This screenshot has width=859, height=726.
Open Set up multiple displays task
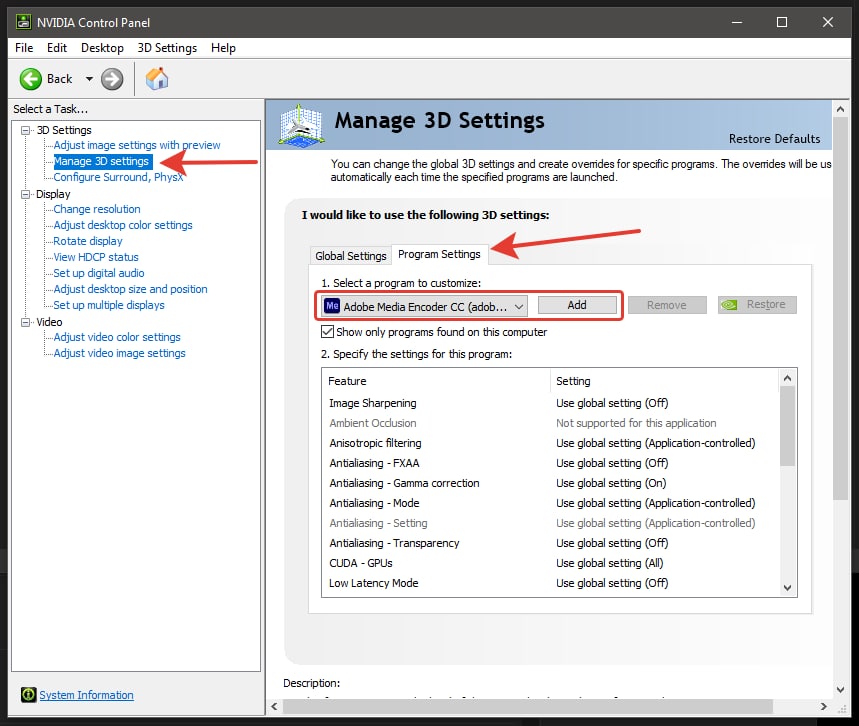click(x=108, y=305)
